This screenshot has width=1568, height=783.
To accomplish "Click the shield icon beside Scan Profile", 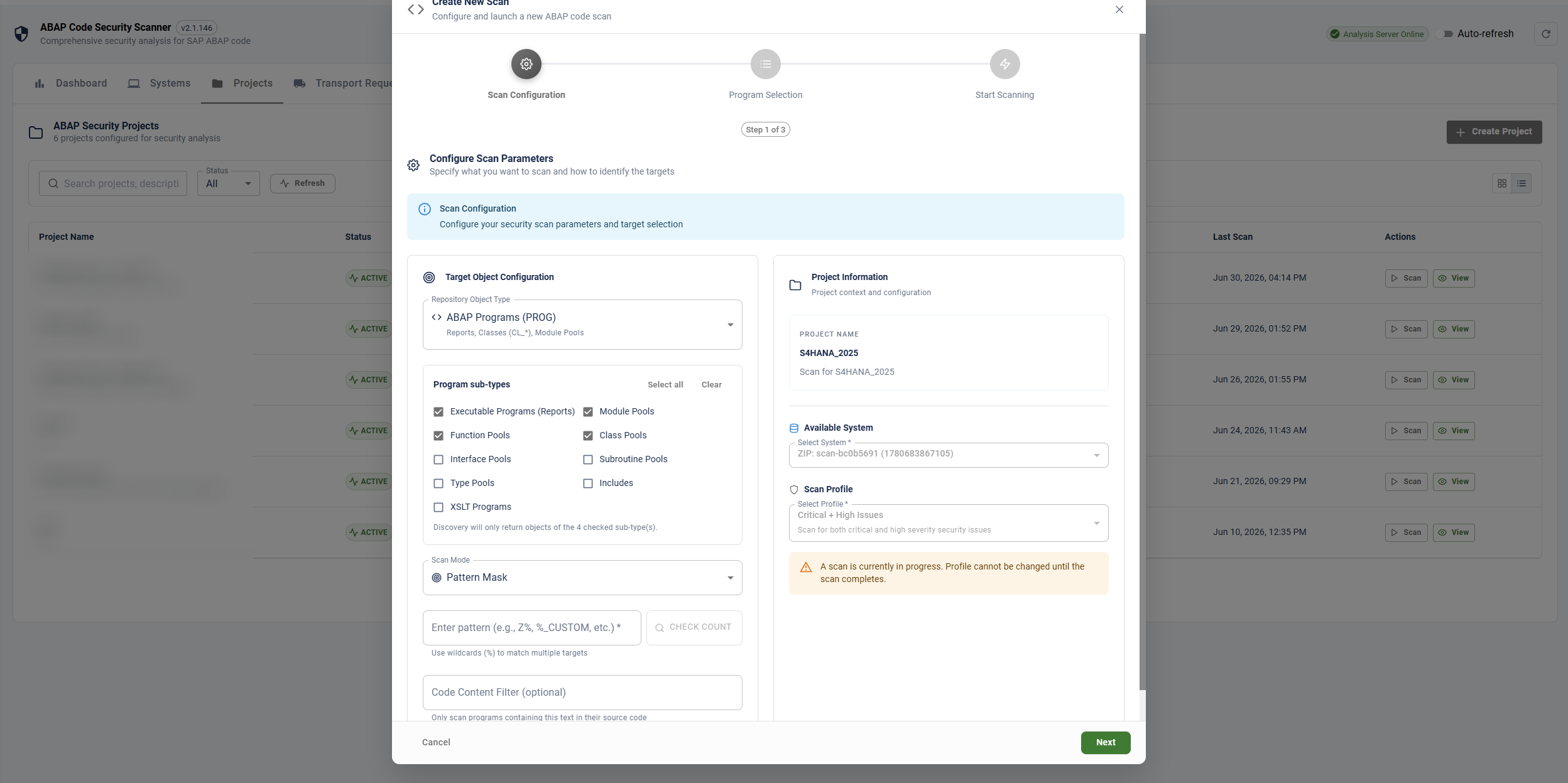I will coord(794,490).
